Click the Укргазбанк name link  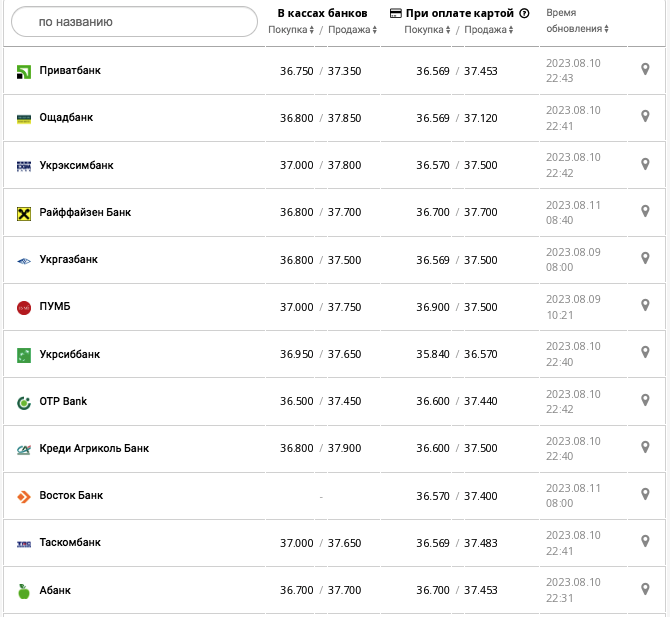click(68, 259)
